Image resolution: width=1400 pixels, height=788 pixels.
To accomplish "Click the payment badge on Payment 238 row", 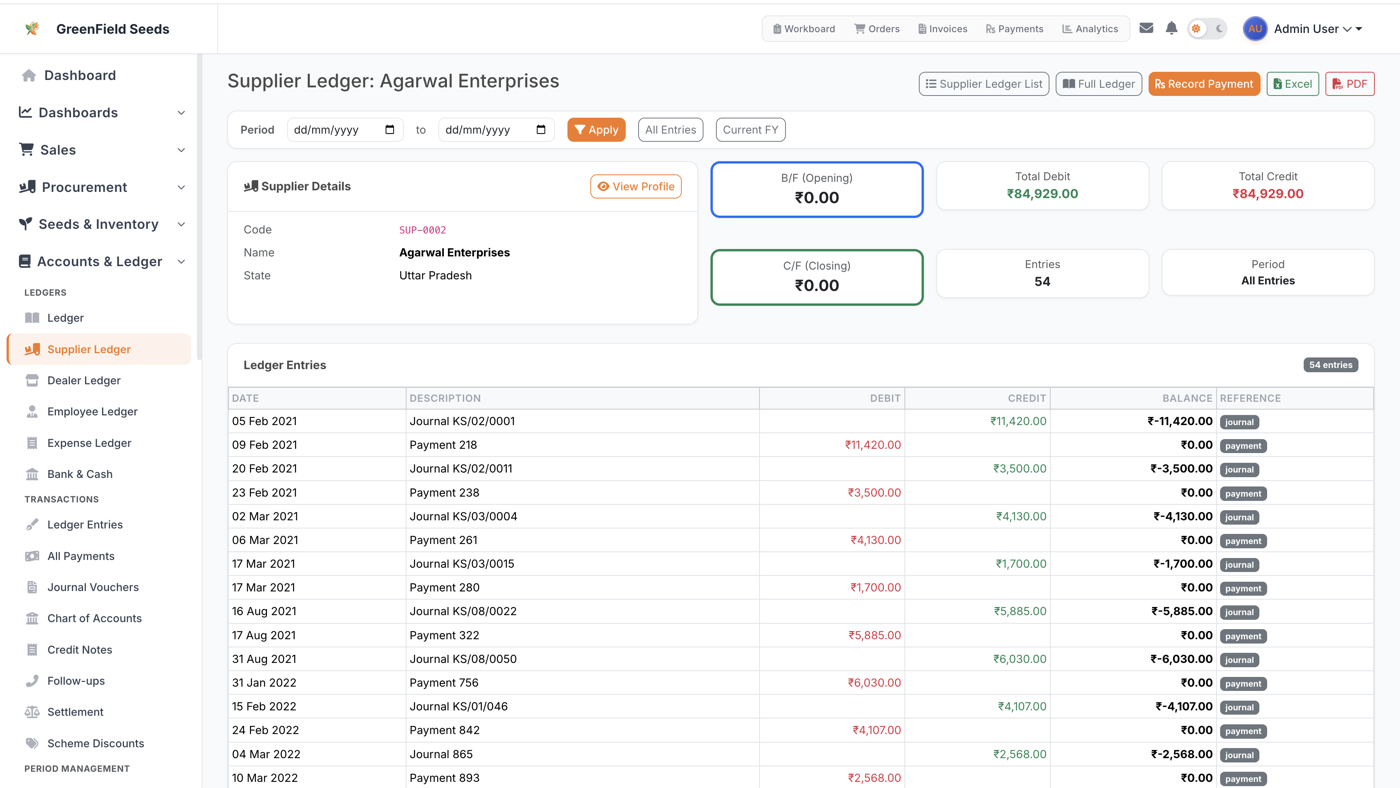I will [x=1243, y=493].
